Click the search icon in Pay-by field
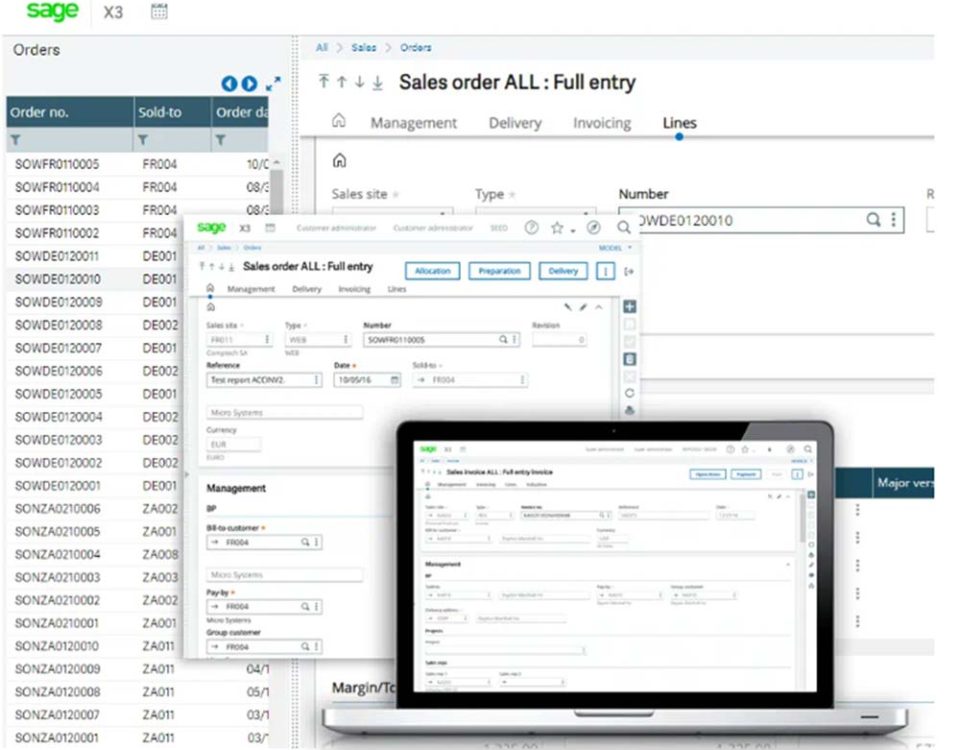Image resolution: width=960 pixels, height=750 pixels. pyautogui.click(x=305, y=606)
